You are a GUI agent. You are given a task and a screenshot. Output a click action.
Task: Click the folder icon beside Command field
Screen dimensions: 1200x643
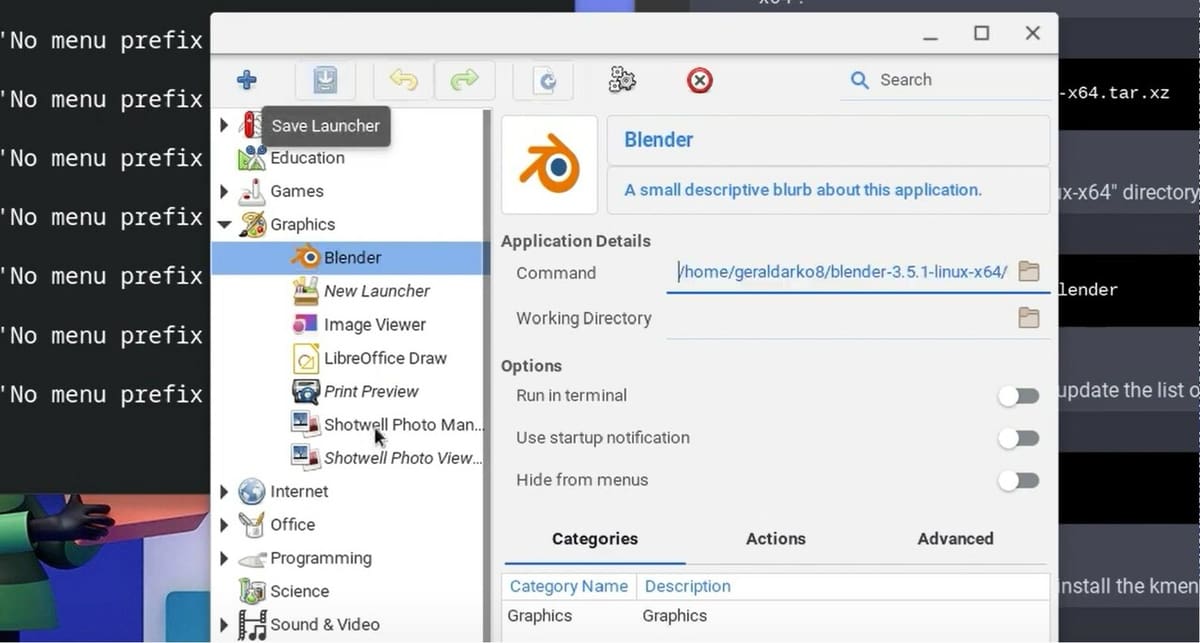(x=1029, y=271)
